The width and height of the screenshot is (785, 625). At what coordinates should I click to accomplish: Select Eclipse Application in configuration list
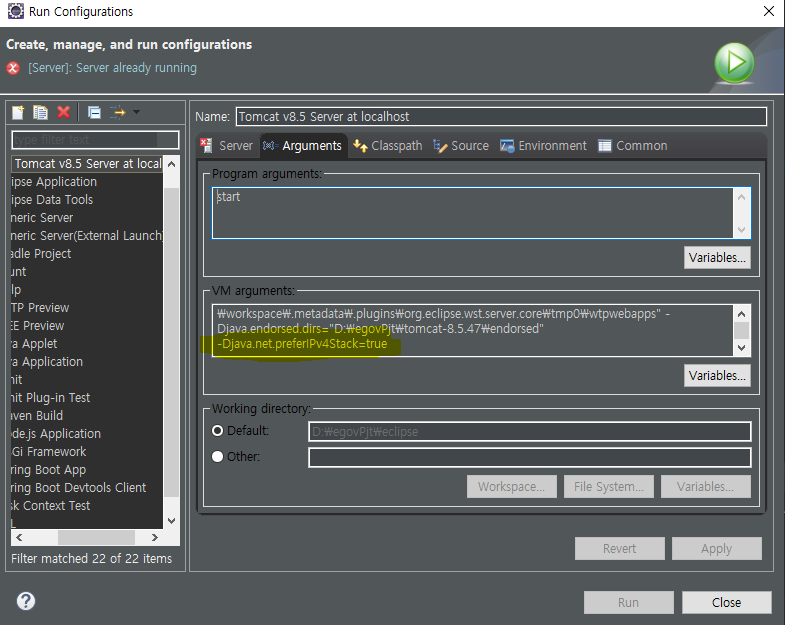click(x=54, y=182)
